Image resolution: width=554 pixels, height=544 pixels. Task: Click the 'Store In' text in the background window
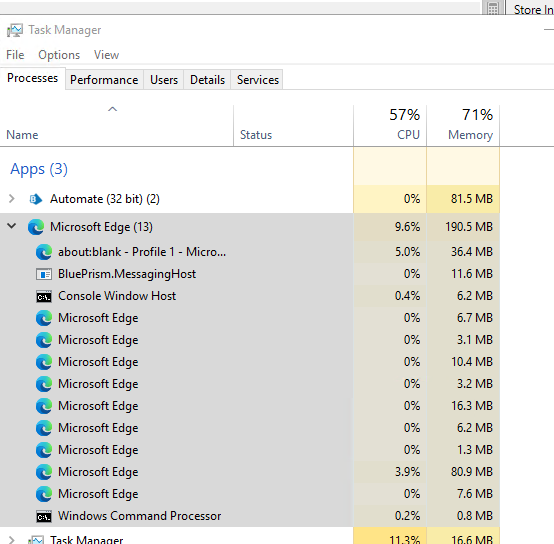(x=534, y=10)
